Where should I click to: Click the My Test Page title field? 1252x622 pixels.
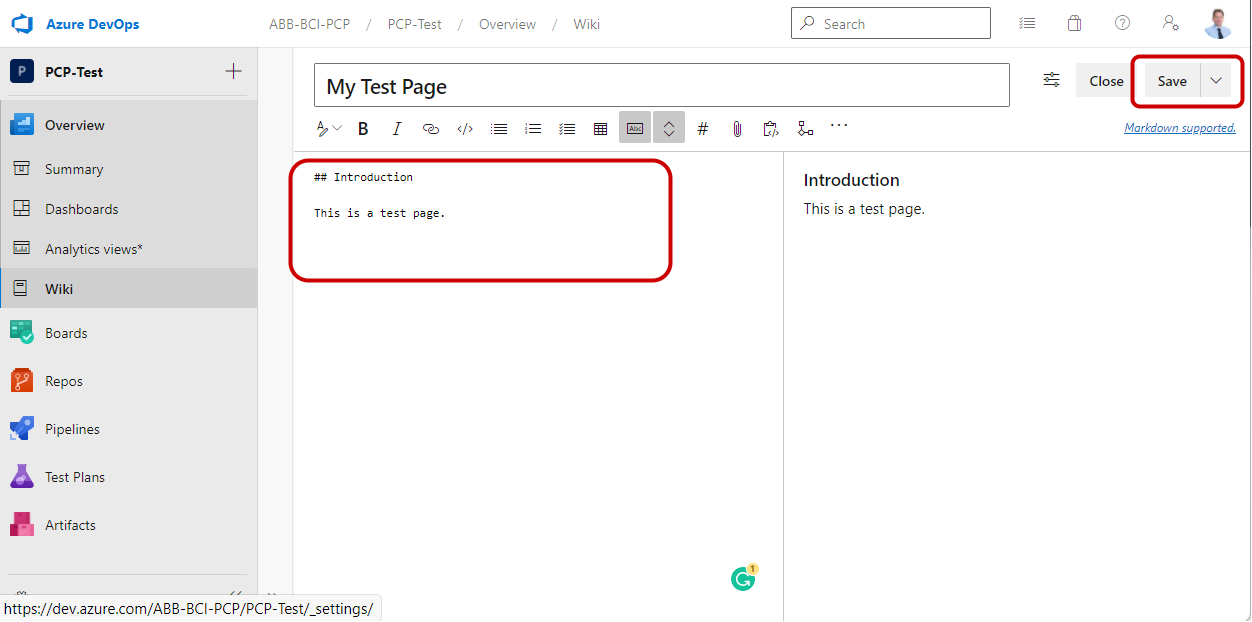click(662, 86)
